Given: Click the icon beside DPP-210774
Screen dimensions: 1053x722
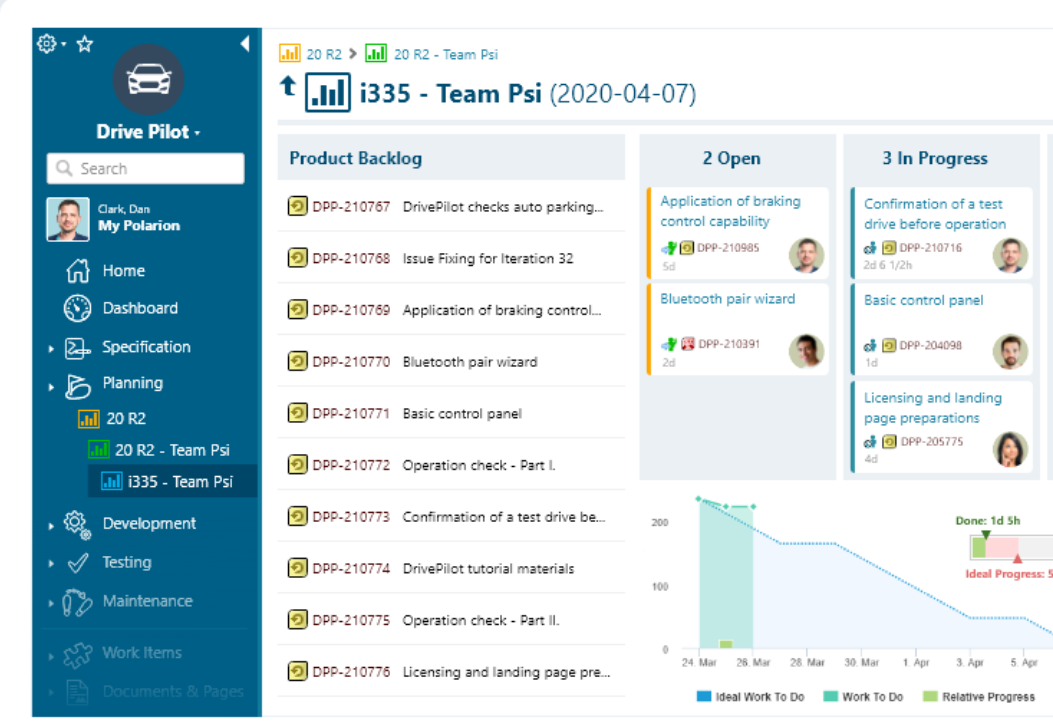Looking at the screenshot, I should click(297, 568).
